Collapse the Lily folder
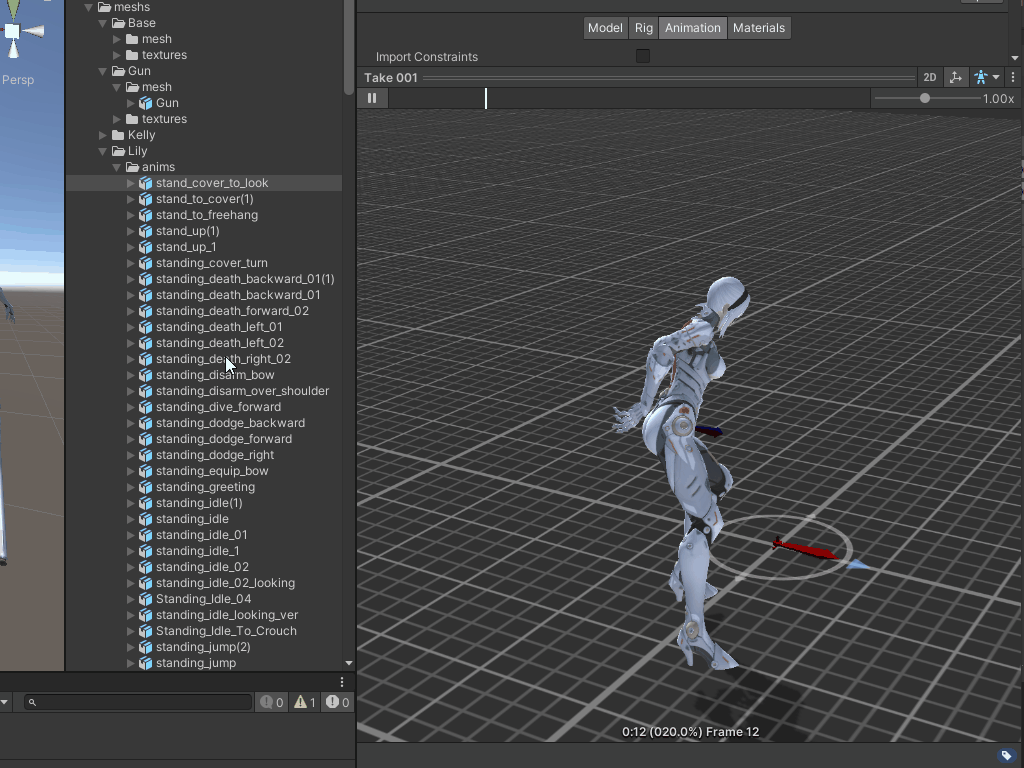Viewport: 1024px width, 768px height. pos(103,151)
